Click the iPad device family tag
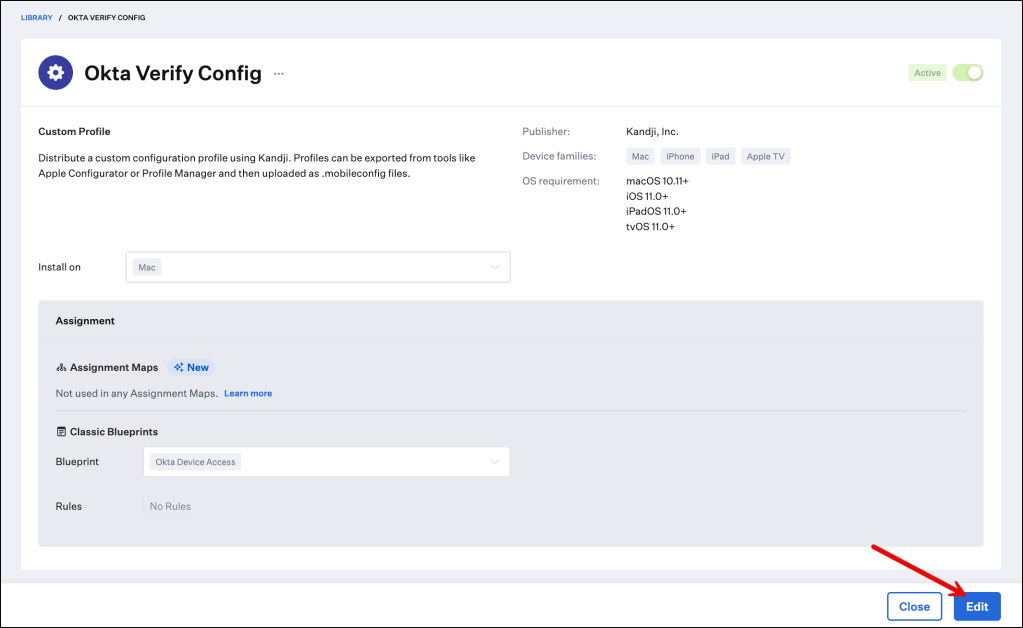Image resolution: width=1023 pixels, height=628 pixels. tap(720, 156)
